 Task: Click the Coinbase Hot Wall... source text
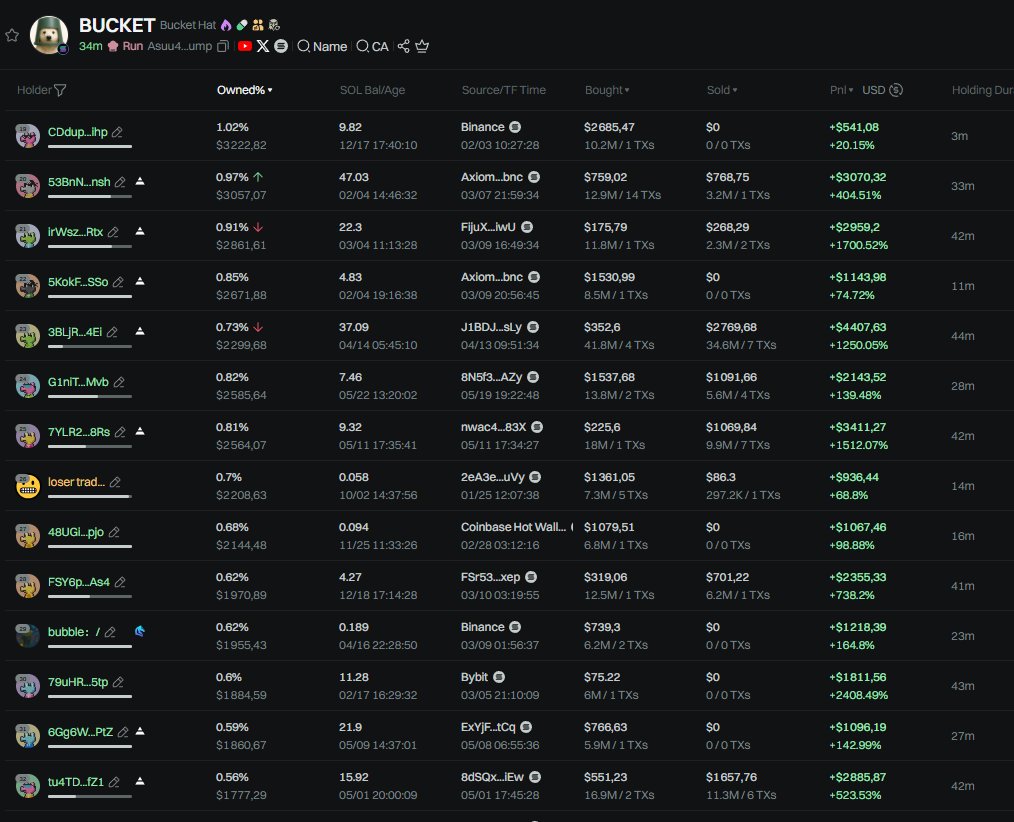(x=513, y=527)
